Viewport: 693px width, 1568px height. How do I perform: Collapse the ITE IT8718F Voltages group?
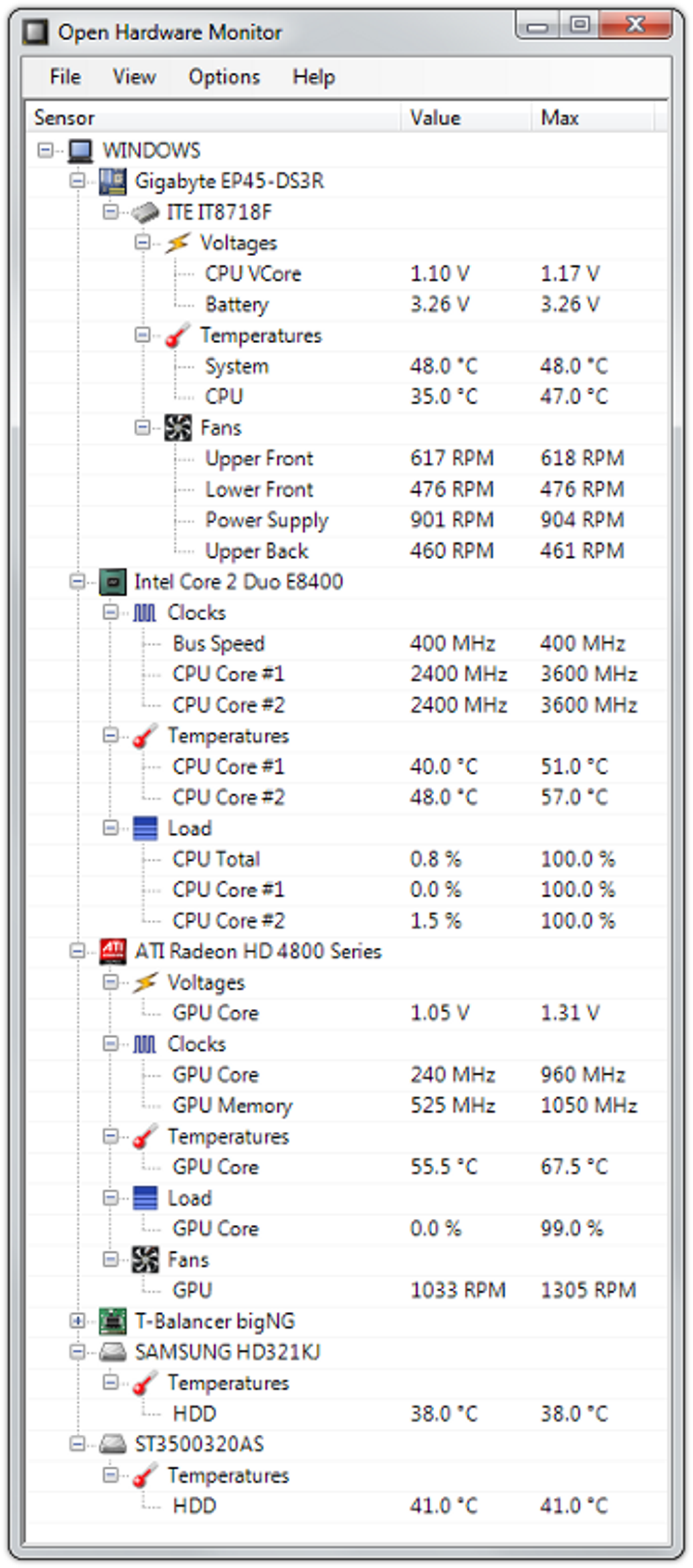point(142,243)
